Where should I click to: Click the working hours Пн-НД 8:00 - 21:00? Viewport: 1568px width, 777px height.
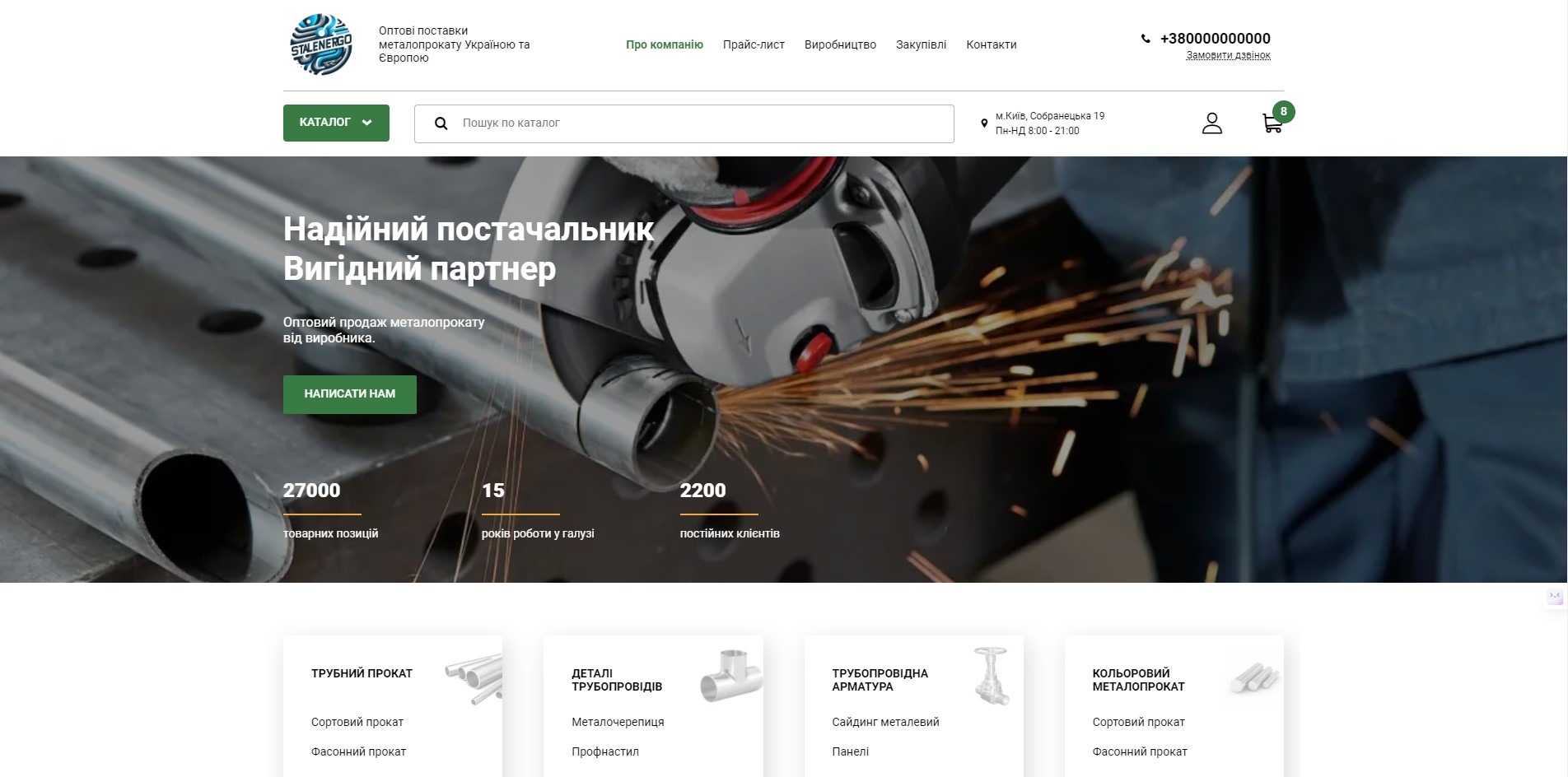tap(1037, 131)
